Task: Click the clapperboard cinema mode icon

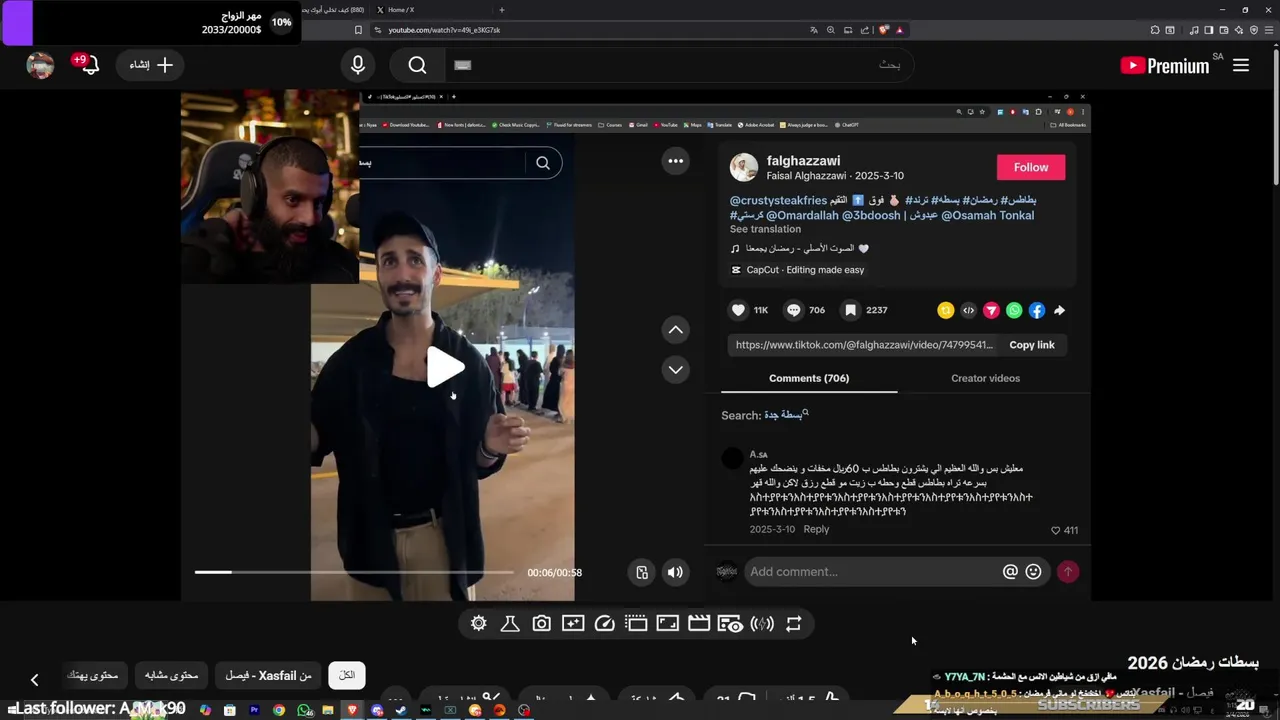Action: 699,624
